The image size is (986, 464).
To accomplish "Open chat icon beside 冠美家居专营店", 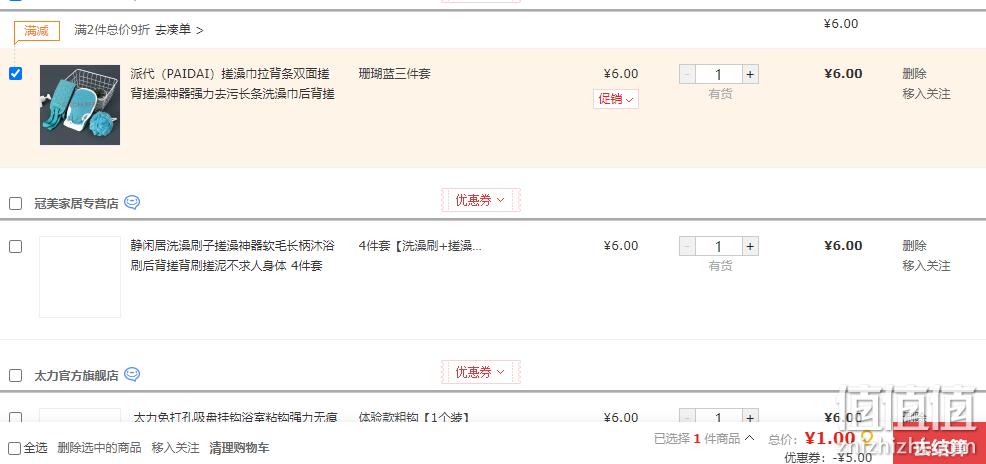I will 132,202.
